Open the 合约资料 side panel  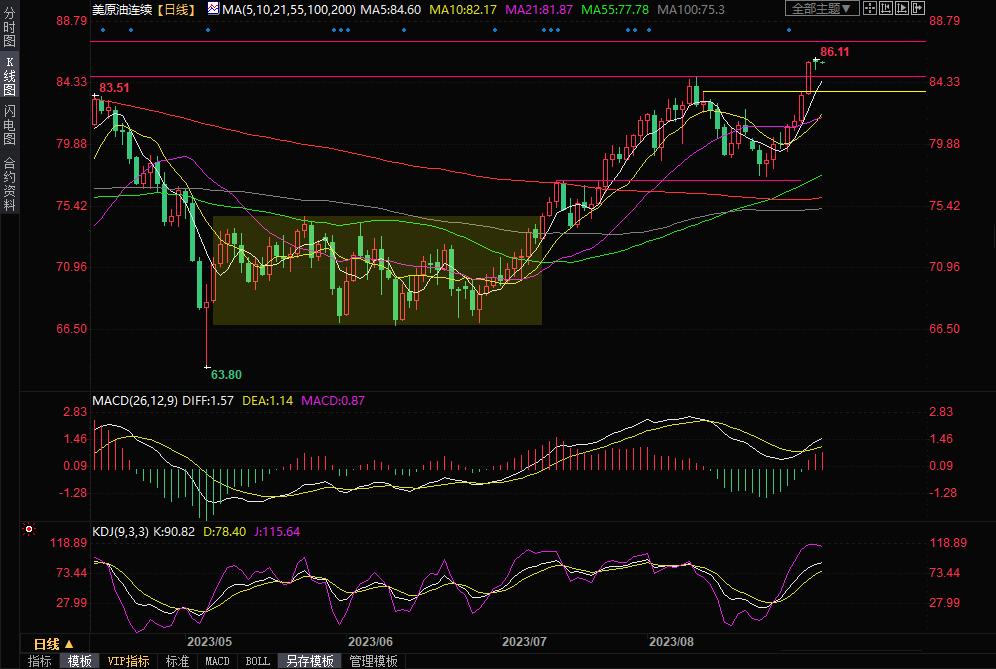click(x=9, y=183)
